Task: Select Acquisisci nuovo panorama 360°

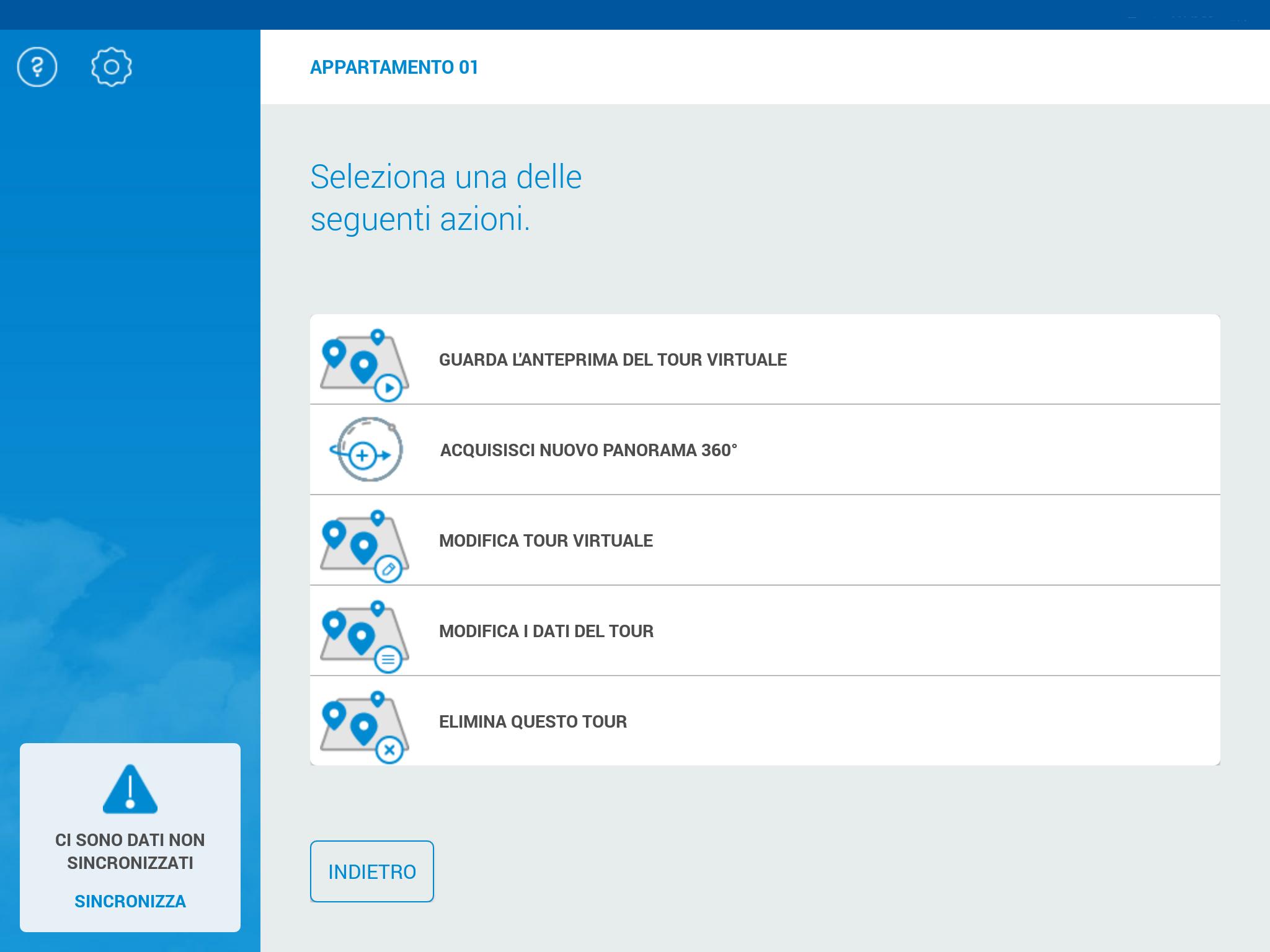Action: (765, 450)
